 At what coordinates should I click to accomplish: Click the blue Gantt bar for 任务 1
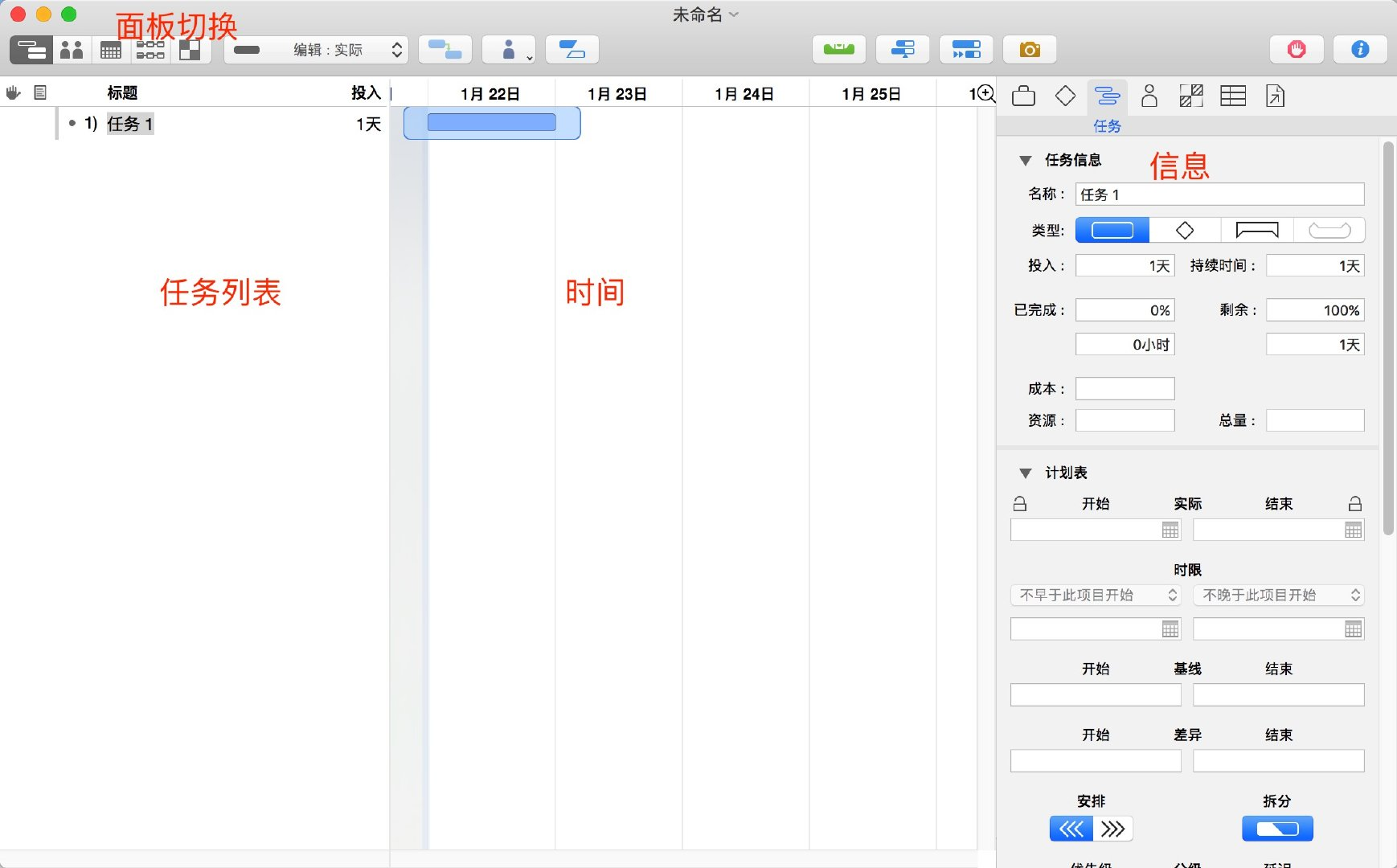coord(492,123)
